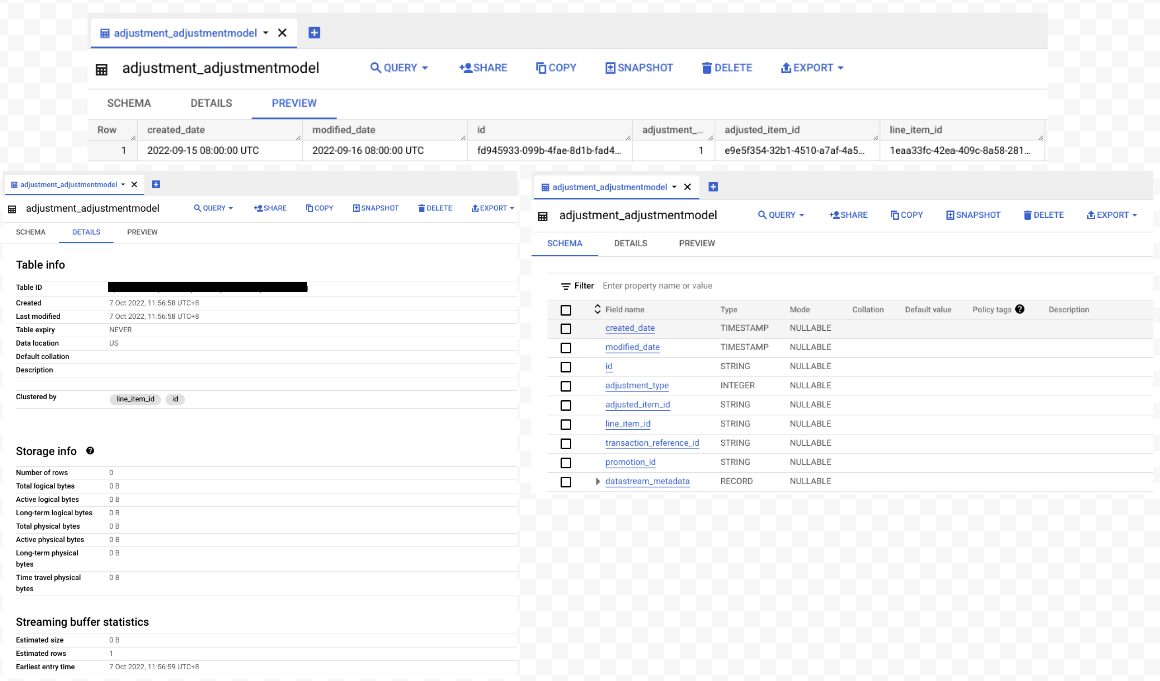The width and height of the screenshot is (1160, 681).
Task: Close the adjustment_adjustmentmodel tab in the Preview panel
Action: point(282,33)
